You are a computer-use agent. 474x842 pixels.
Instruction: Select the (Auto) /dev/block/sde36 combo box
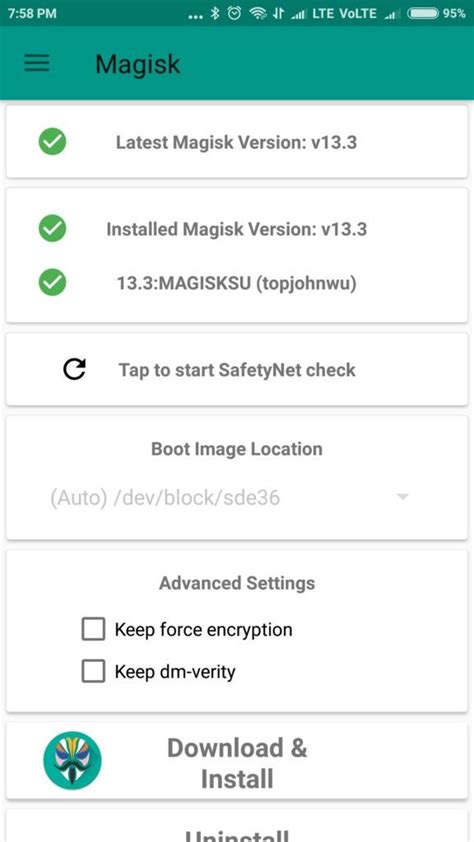point(230,498)
